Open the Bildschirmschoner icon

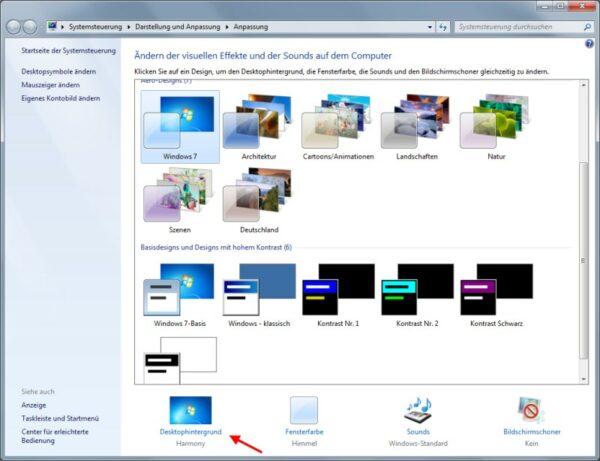532,410
